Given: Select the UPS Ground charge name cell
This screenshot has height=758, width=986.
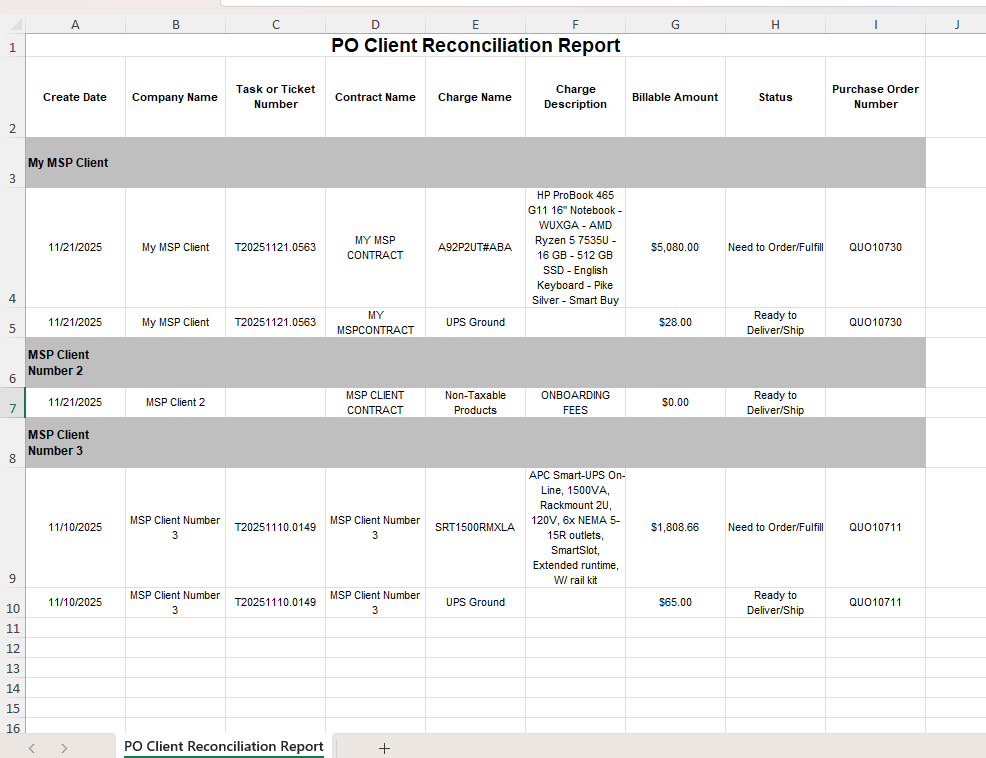Looking at the screenshot, I should click(x=475, y=322).
